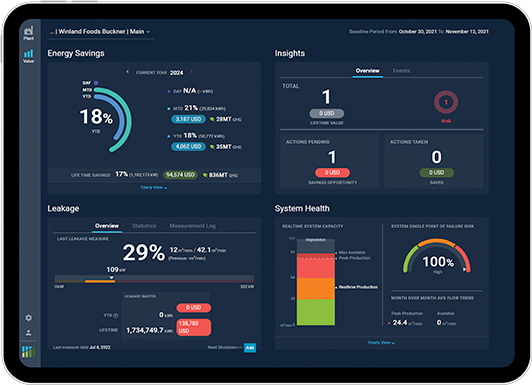Expand System Health Yearly View
532x385 pixels.
click(381, 343)
